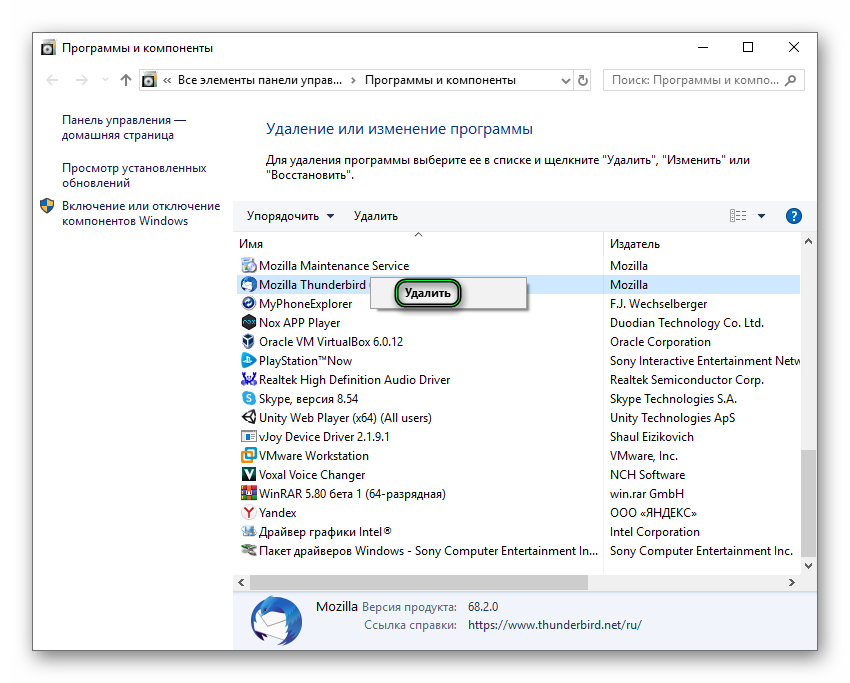Click publisher NCH Software

point(647,475)
